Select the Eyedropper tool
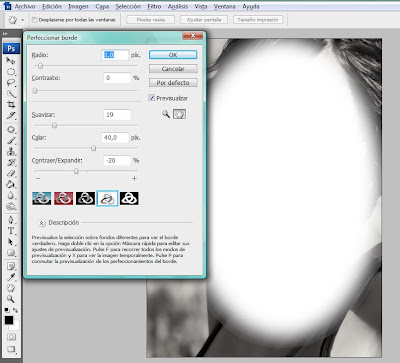 [11, 277]
